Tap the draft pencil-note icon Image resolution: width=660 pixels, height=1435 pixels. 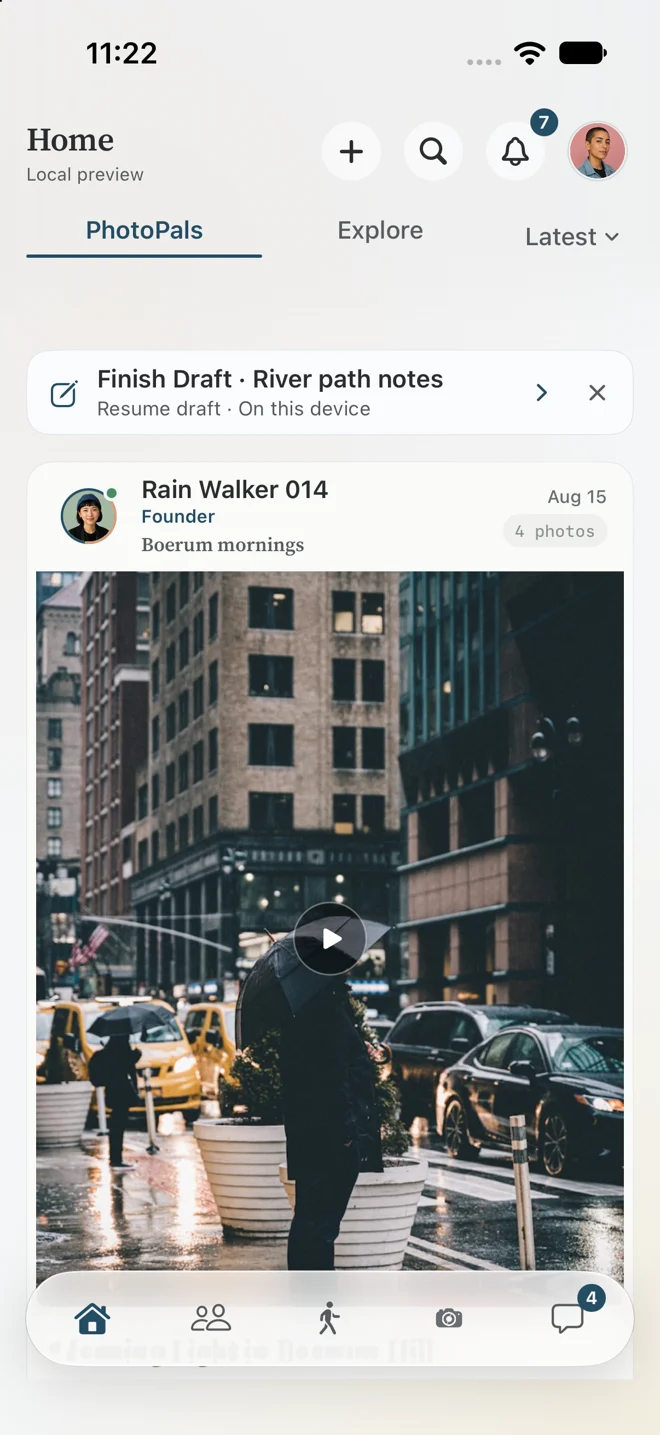[64, 393]
